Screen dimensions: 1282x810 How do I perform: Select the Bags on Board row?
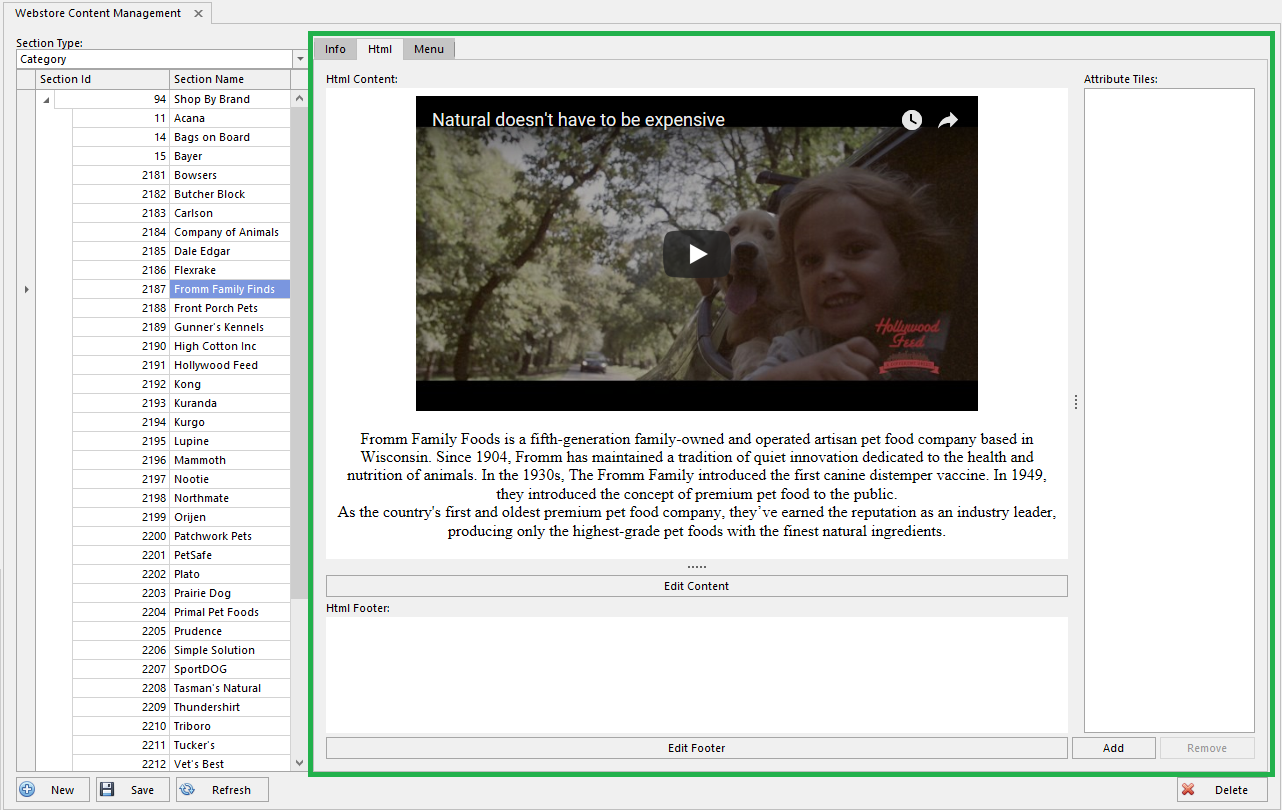[x=181, y=137]
